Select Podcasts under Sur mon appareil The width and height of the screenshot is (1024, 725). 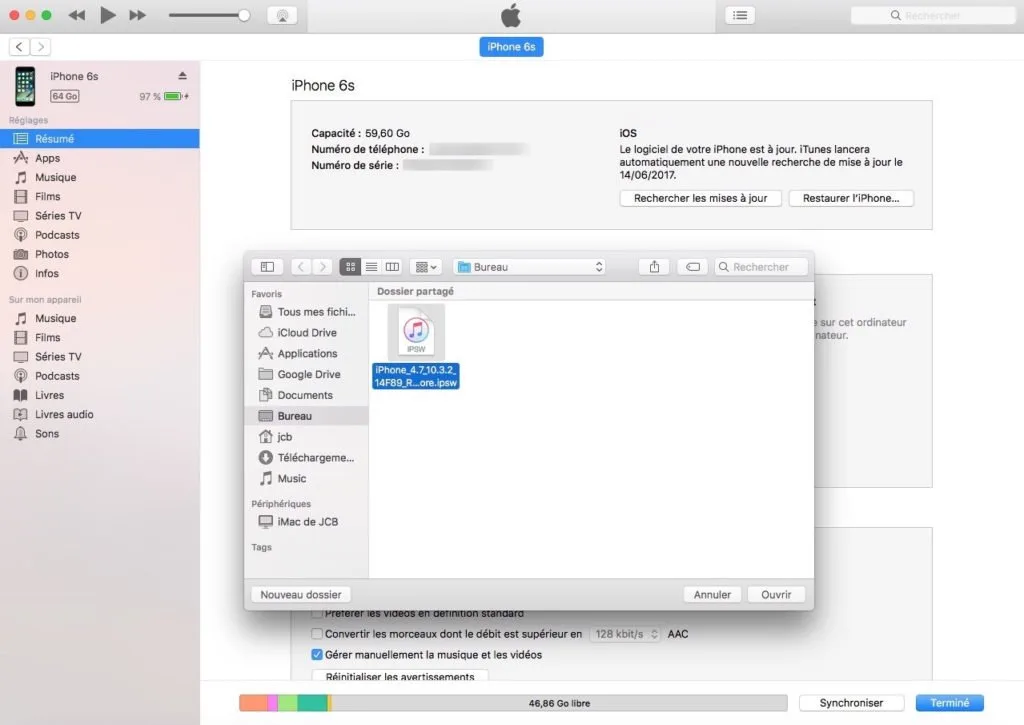[99, 376]
